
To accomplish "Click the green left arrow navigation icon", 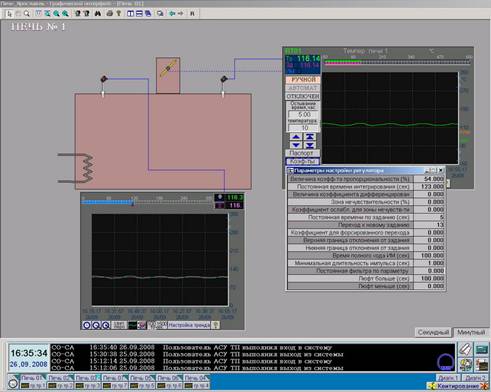I will coord(172,14).
